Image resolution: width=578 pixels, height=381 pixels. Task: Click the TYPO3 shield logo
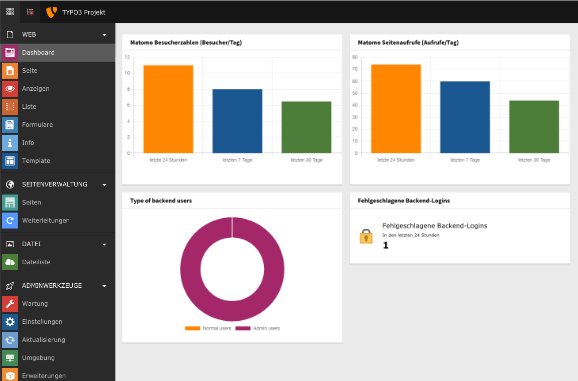tap(51, 12)
